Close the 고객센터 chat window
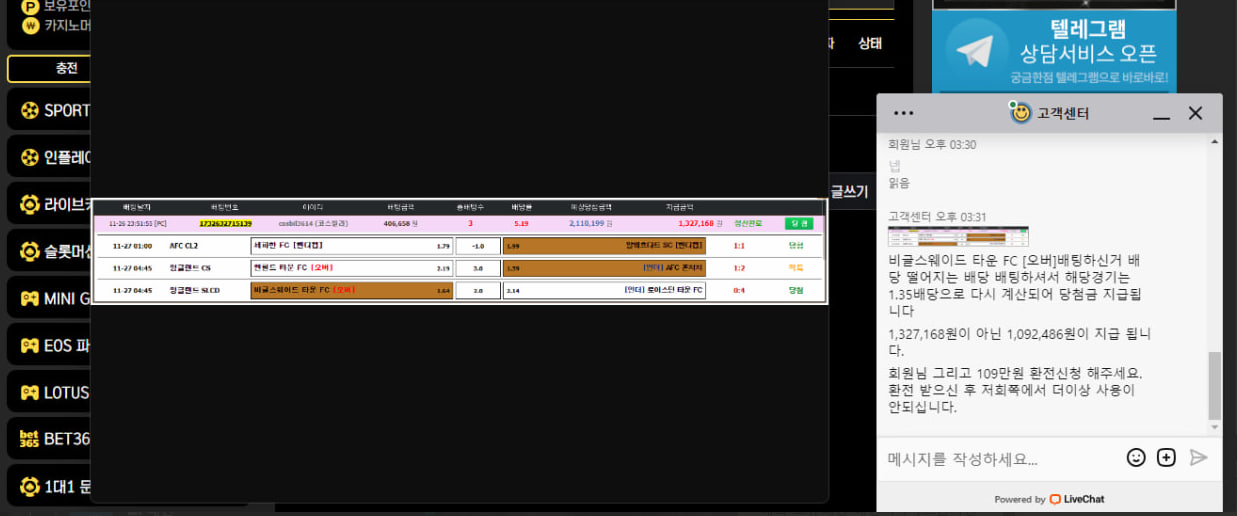Screen dimensions: 1237x516 point(1195,113)
